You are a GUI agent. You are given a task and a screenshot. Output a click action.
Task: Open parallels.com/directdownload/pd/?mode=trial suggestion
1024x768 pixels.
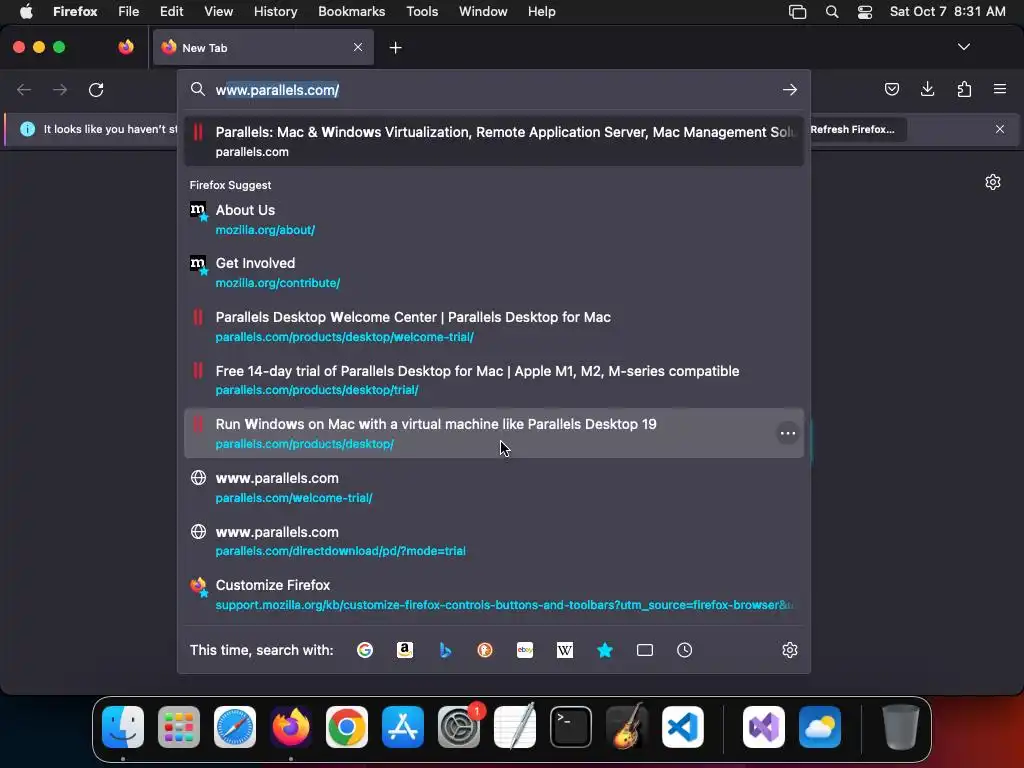(x=494, y=541)
